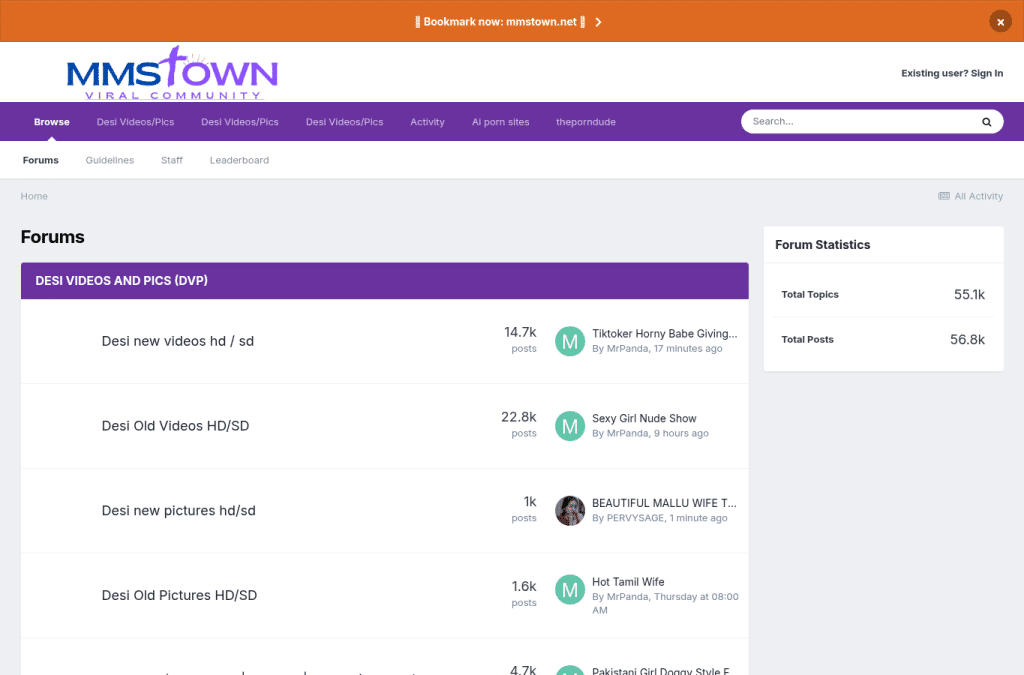Viewport: 1024px width, 675px height.
Task: Open the 'AI porn sites' menu item
Action: (x=500, y=122)
